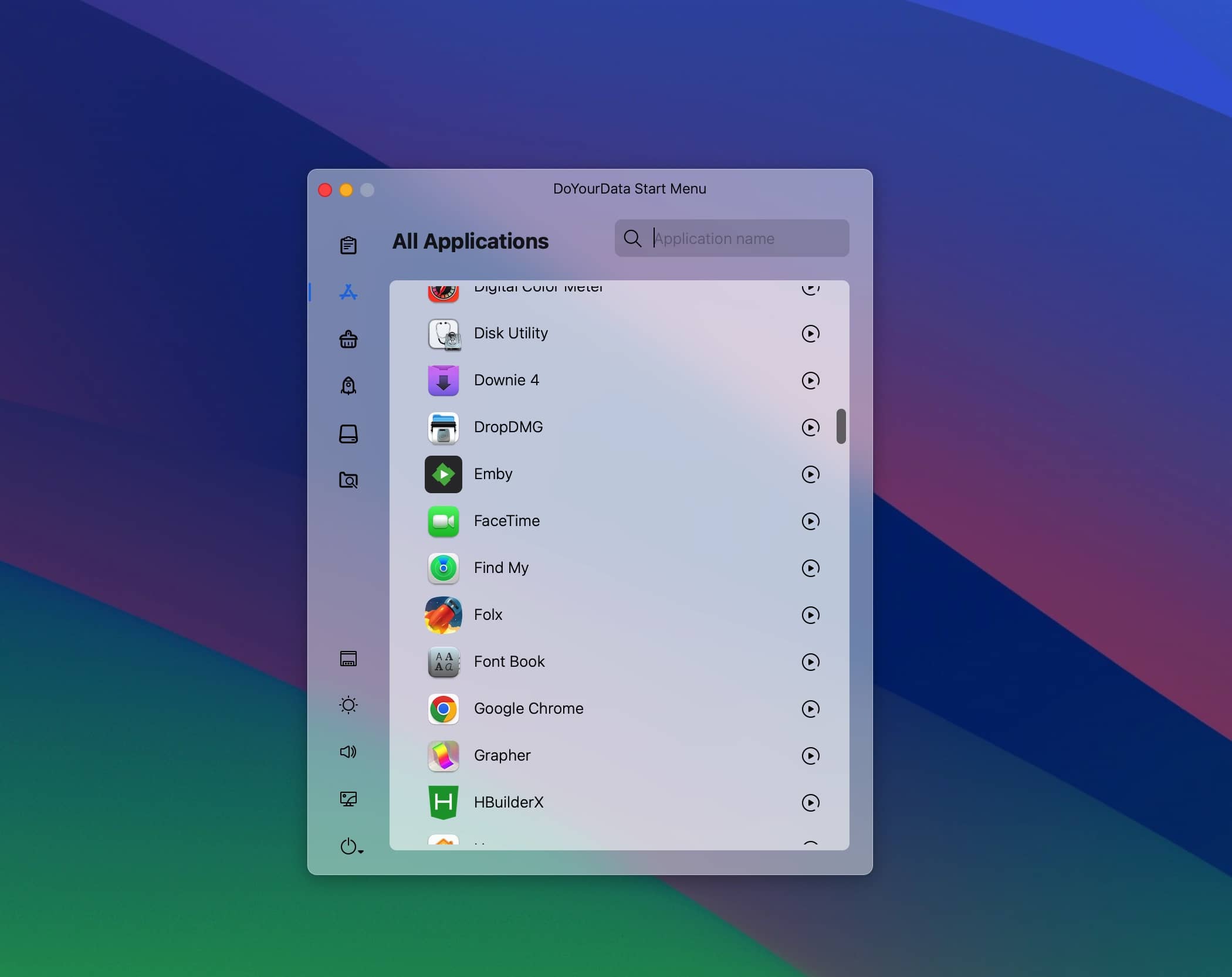Select the Disk Utility name text

pyautogui.click(x=511, y=333)
